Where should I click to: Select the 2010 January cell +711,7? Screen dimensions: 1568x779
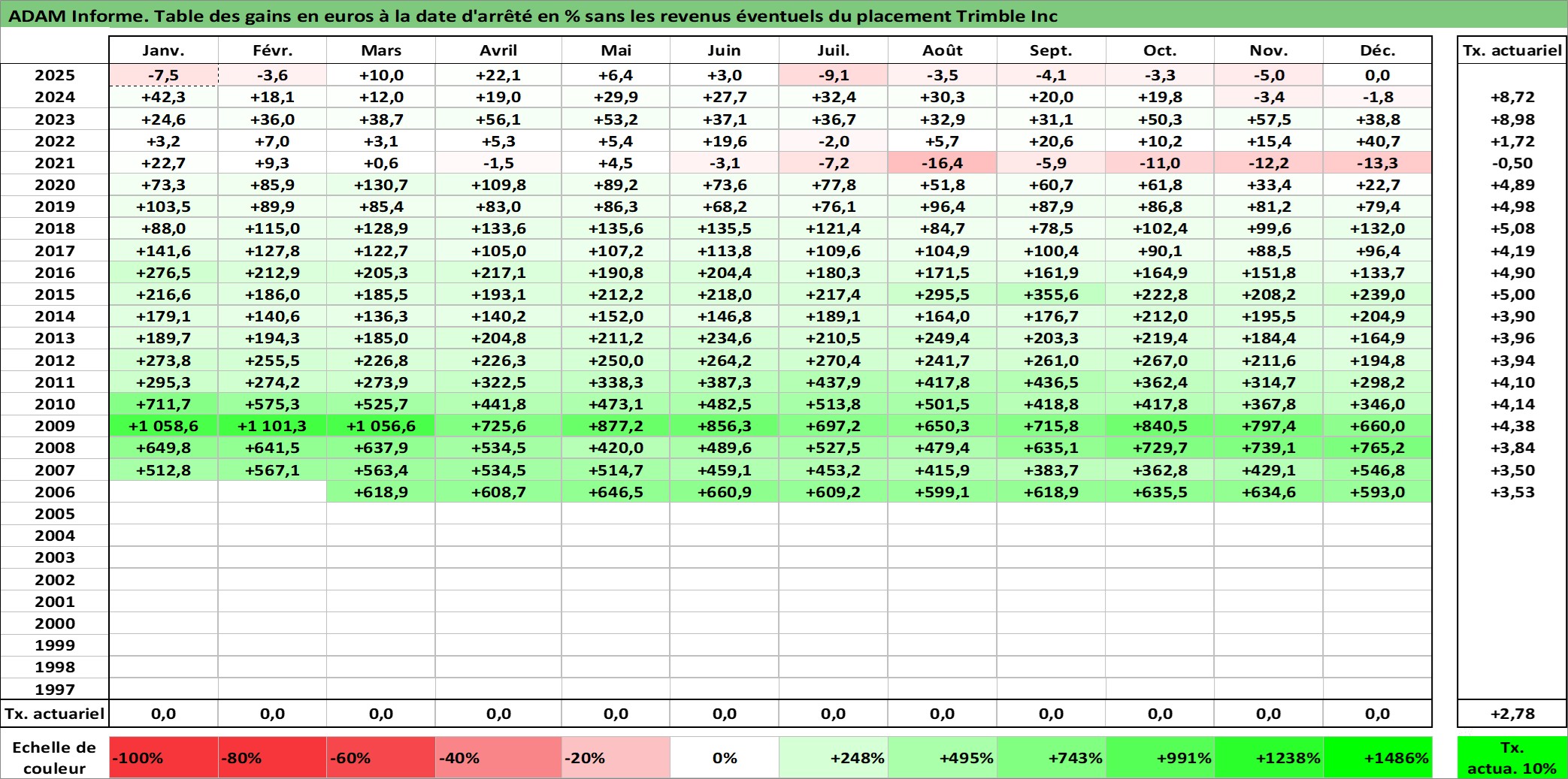(163, 404)
